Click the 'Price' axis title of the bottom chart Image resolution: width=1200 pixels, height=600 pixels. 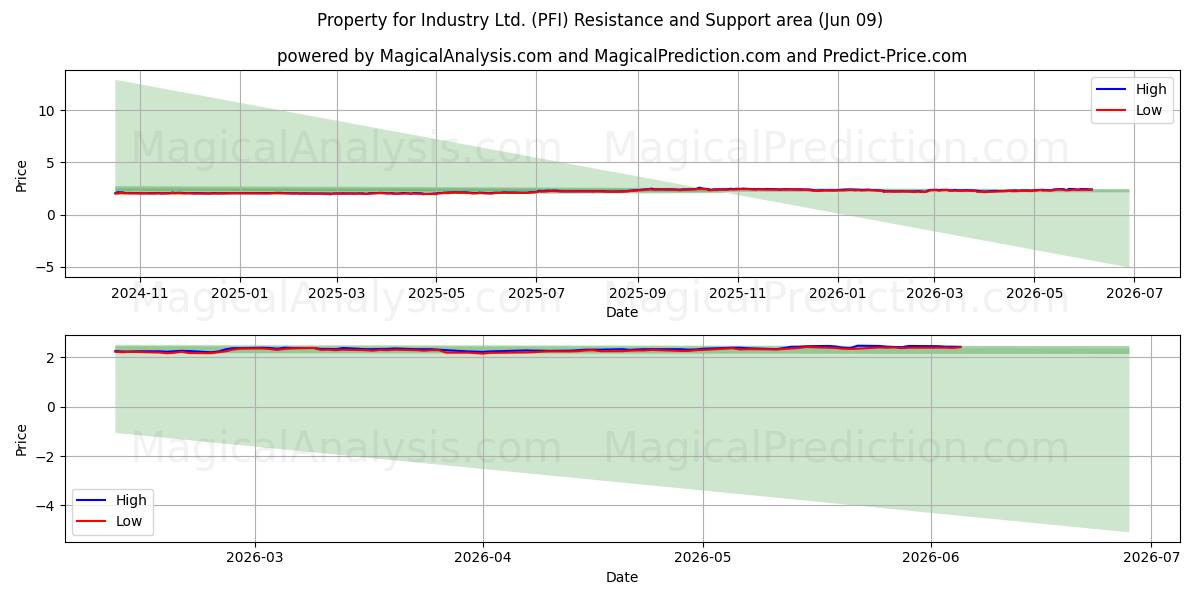22,438
